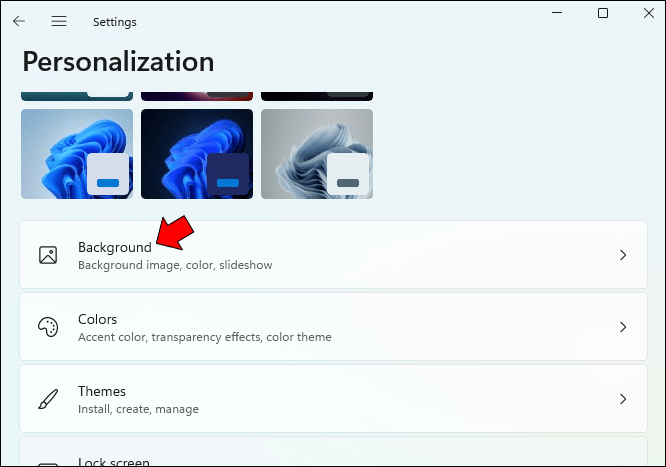Select the dark blue bloom theme thumbnail
The width and height of the screenshot is (666, 467).
pyautogui.click(x=197, y=154)
